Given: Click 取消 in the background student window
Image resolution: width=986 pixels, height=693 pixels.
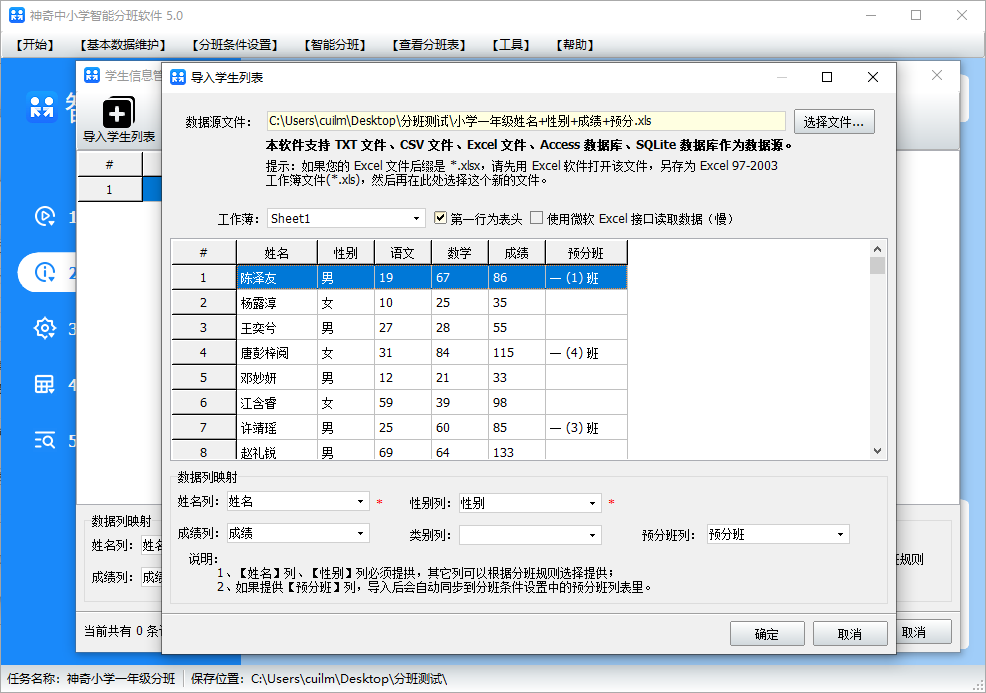Looking at the screenshot, I should [x=923, y=632].
